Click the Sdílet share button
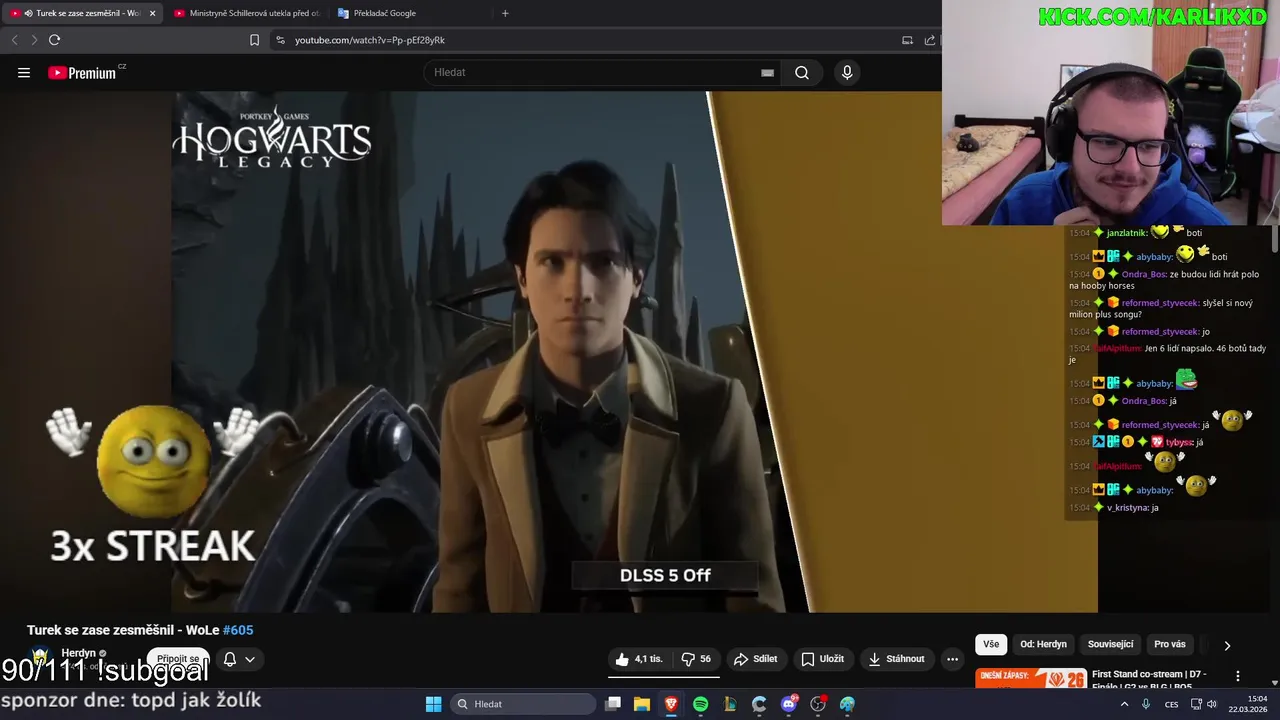Viewport: 1280px width, 720px height. [755, 659]
